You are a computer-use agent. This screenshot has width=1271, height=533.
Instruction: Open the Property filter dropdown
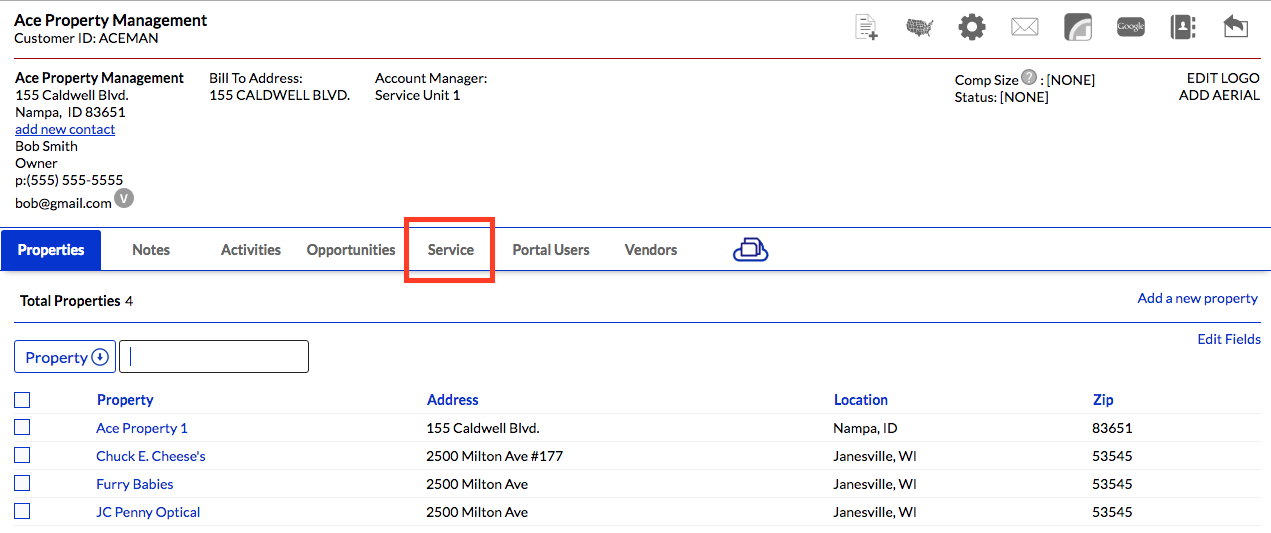65,357
